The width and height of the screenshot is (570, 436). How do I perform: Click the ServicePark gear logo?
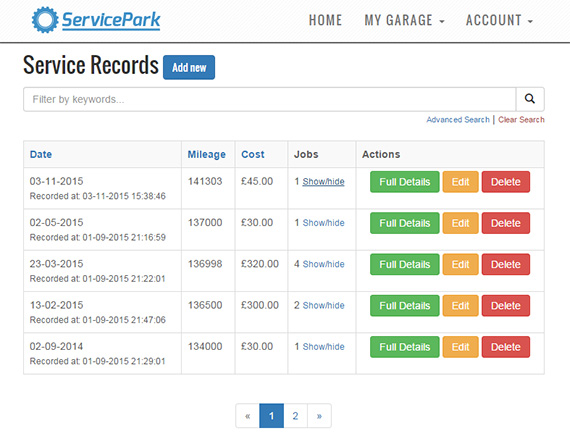(45, 20)
